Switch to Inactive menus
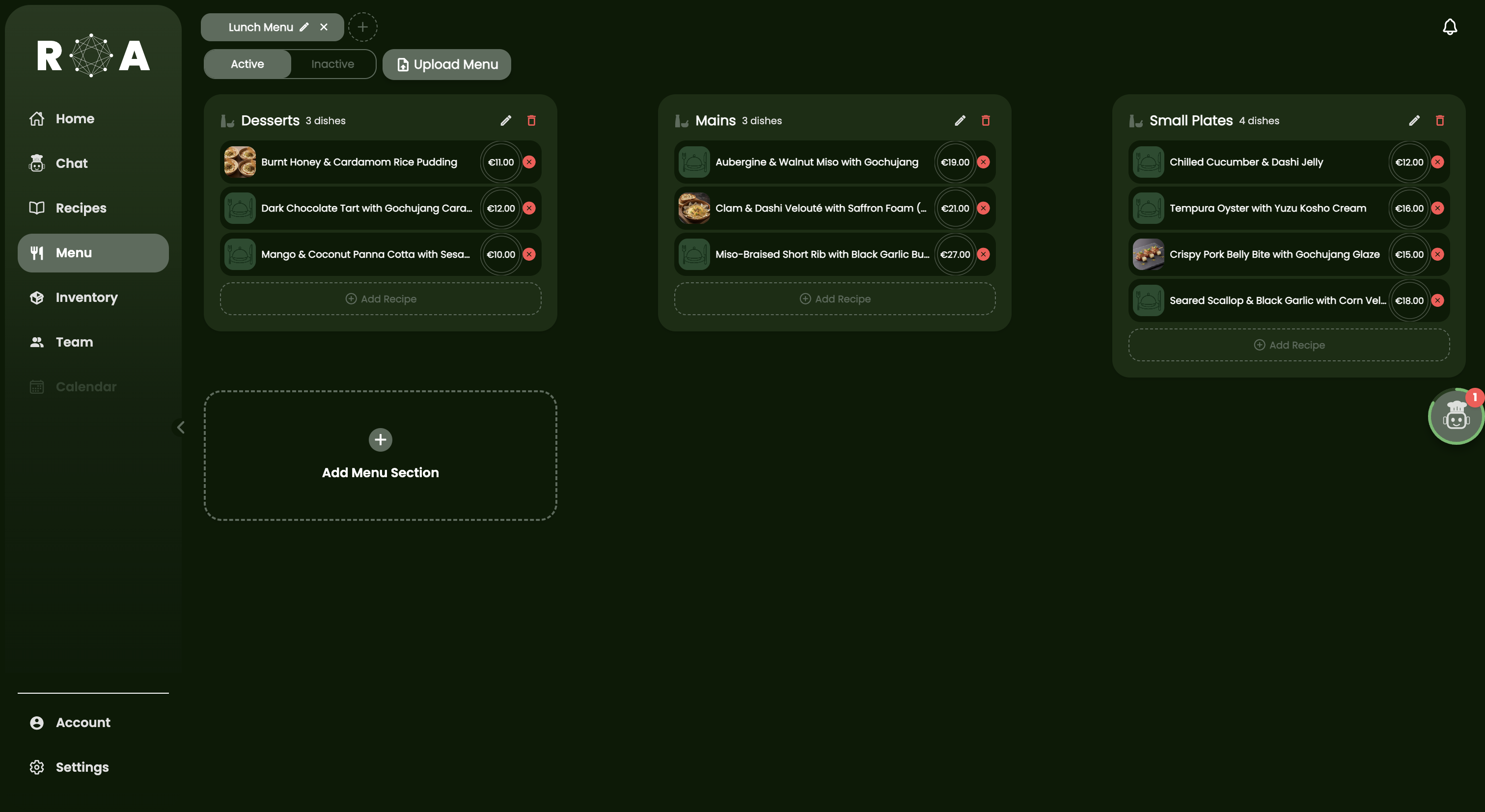 click(332, 64)
